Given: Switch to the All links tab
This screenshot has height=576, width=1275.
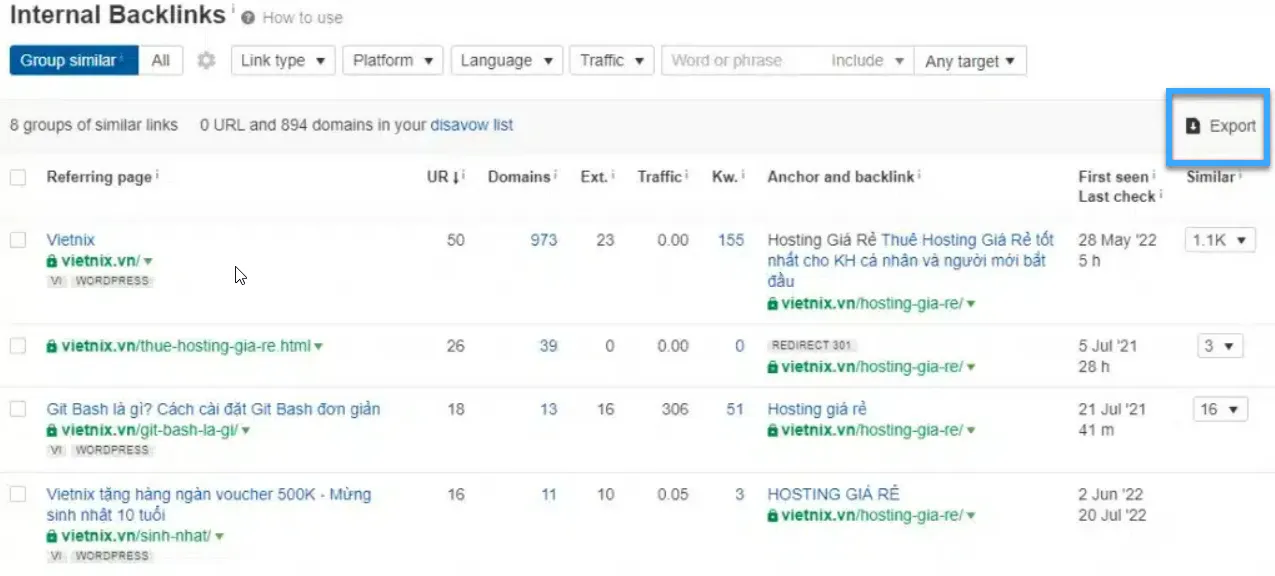Looking at the screenshot, I should tap(160, 61).
